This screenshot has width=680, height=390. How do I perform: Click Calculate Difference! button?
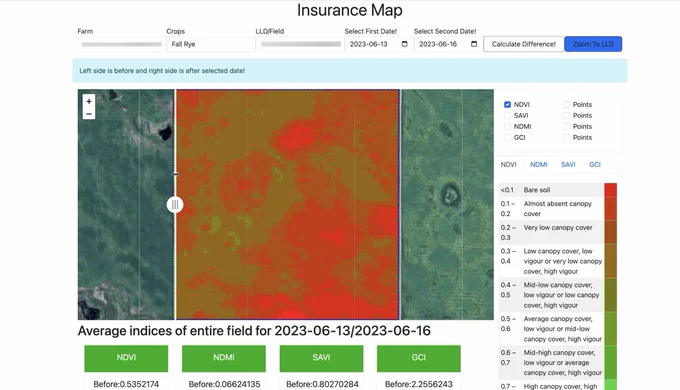click(x=524, y=44)
